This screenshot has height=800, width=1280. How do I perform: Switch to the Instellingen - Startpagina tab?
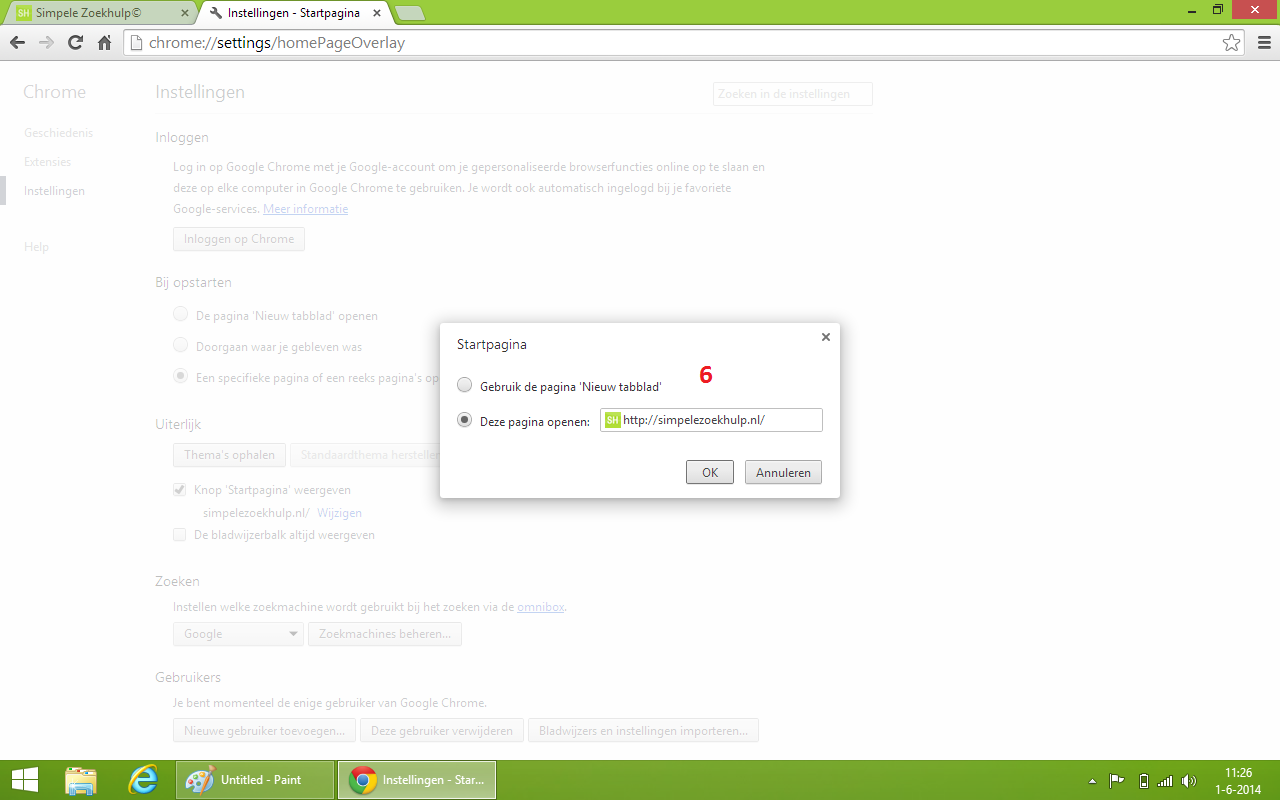290,13
